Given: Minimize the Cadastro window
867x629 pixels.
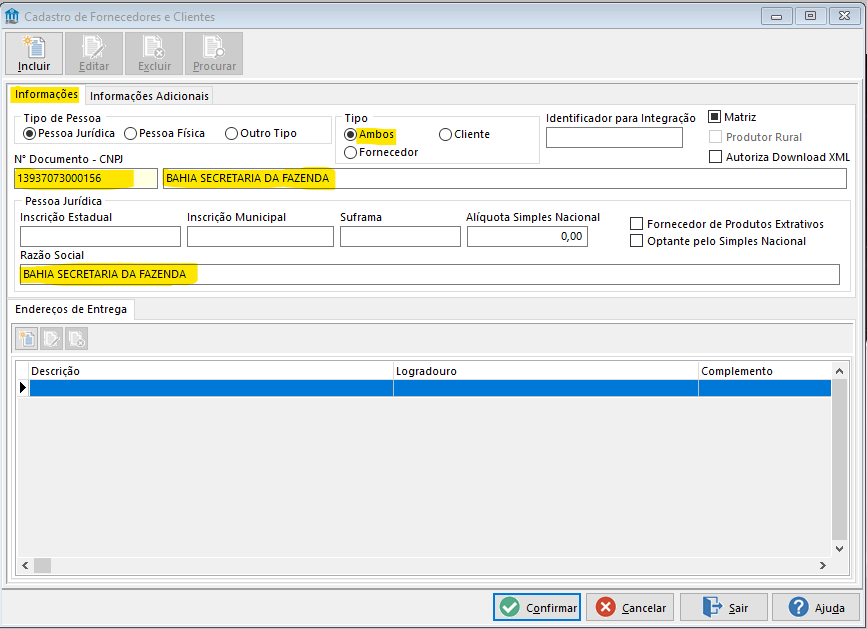Looking at the screenshot, I should click(x=776, y=16).
